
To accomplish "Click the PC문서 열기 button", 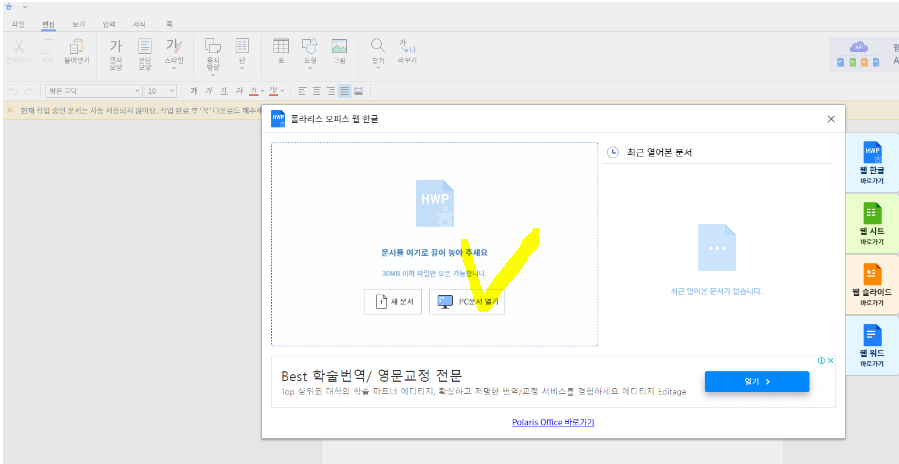I will pos(467,302).
